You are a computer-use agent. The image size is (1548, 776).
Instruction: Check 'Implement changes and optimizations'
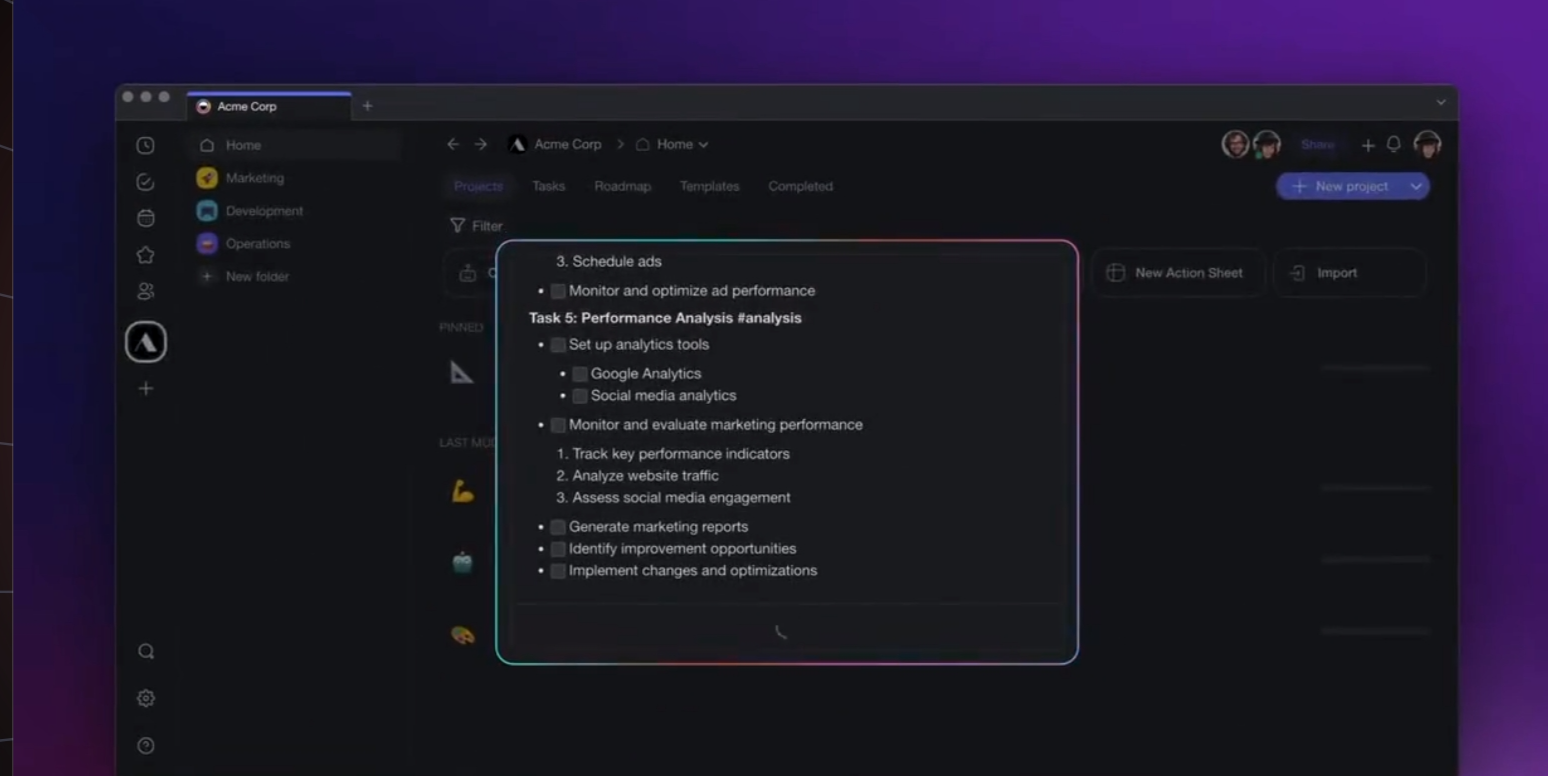click(558, 571)
